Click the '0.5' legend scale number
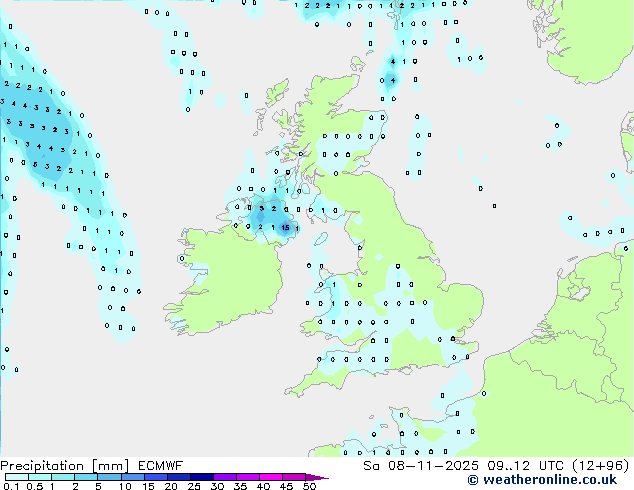The width and height of the screenshot is (634, 490). coord(35,486)
